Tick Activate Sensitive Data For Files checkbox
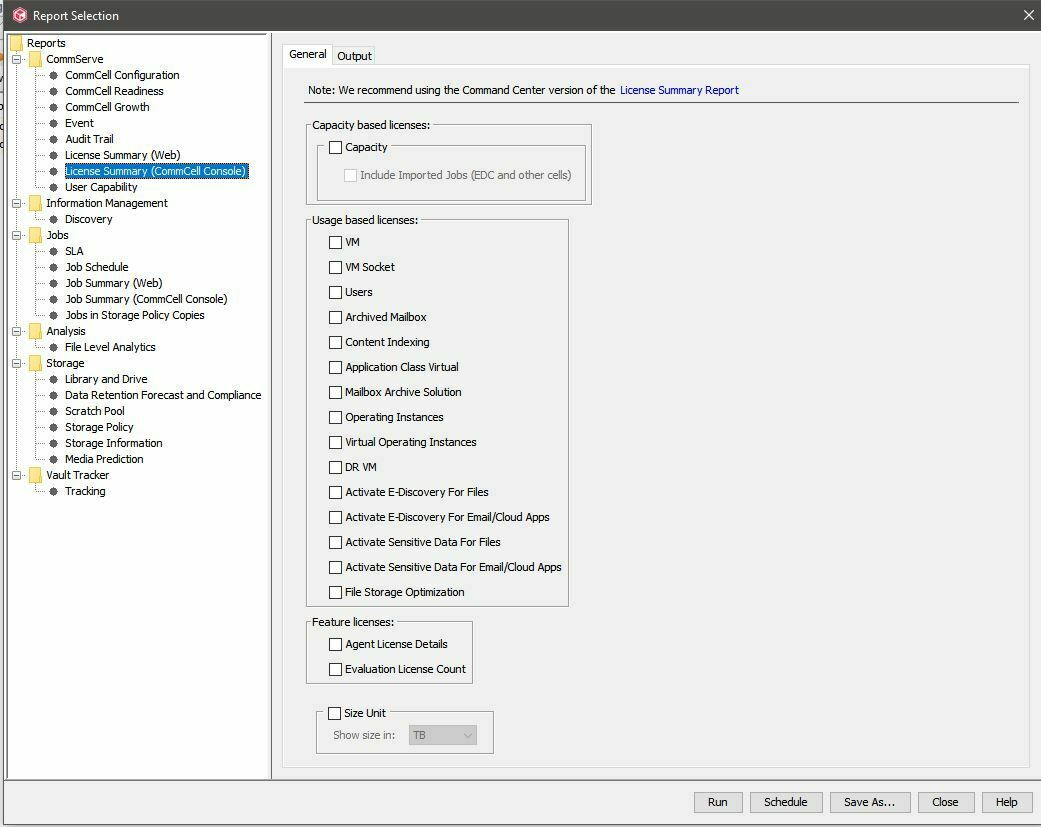Image resolution: width=1041 pixels, height=827 pixels. (x=335, y=542)
